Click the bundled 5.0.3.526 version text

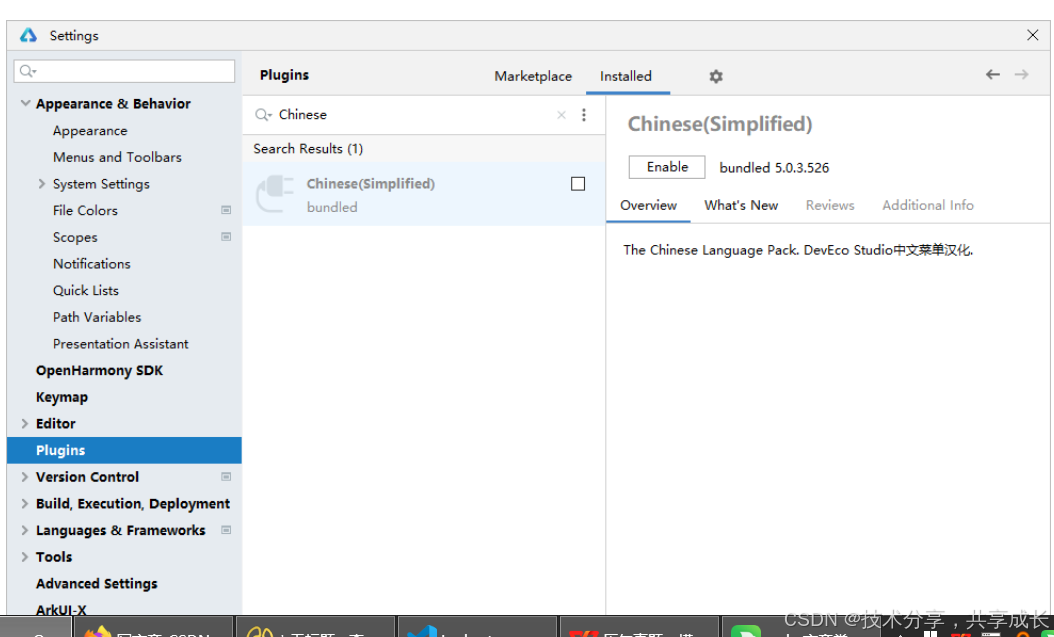(x=774, y=167)
